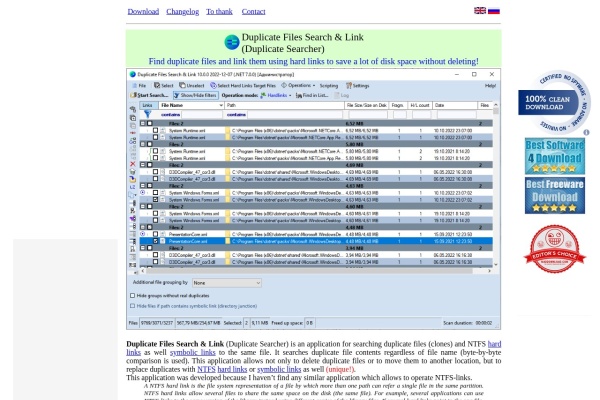Image resolution: width=600 pixels, height=400 pixels.
Task: Sort by the H/L count column header
Action: coord(420,105)
